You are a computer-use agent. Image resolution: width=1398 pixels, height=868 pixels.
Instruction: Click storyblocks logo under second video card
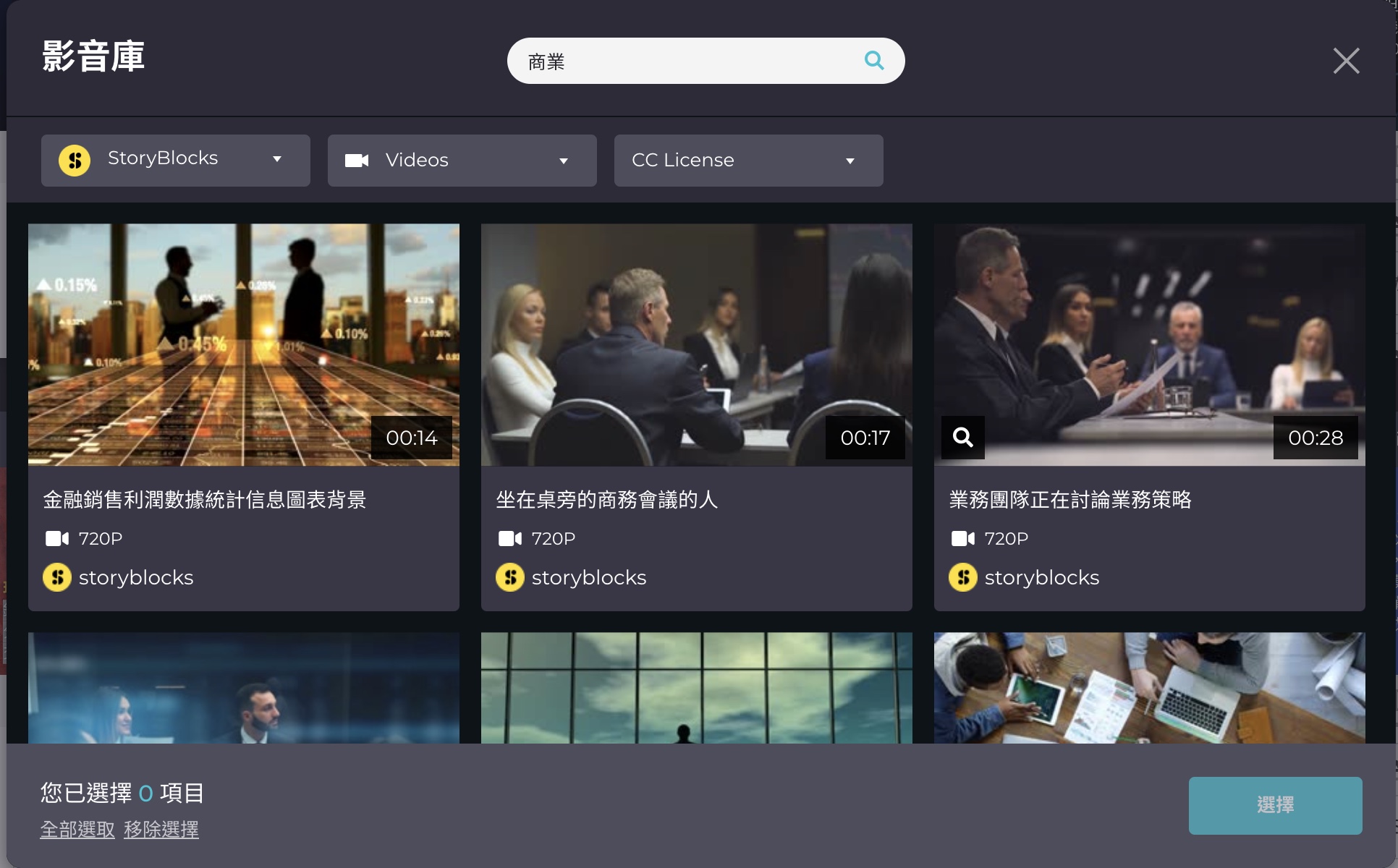510,577
